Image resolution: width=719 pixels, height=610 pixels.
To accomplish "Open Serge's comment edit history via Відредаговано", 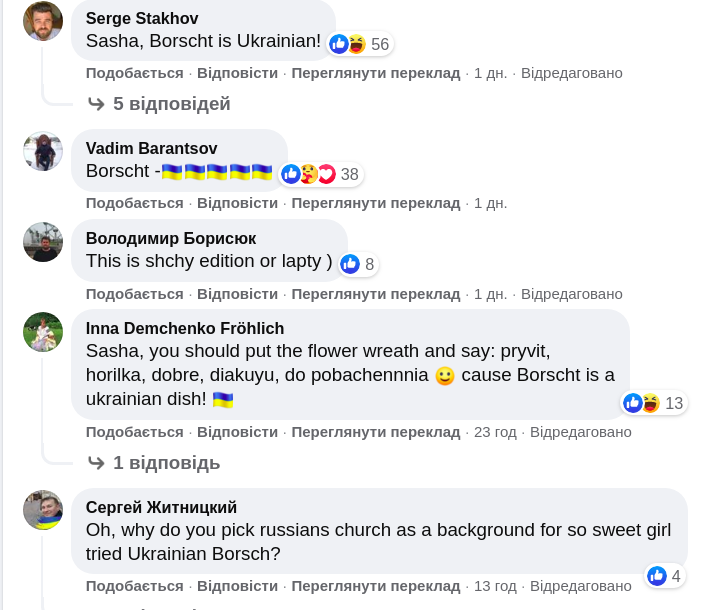I will (x=571, y=73).
